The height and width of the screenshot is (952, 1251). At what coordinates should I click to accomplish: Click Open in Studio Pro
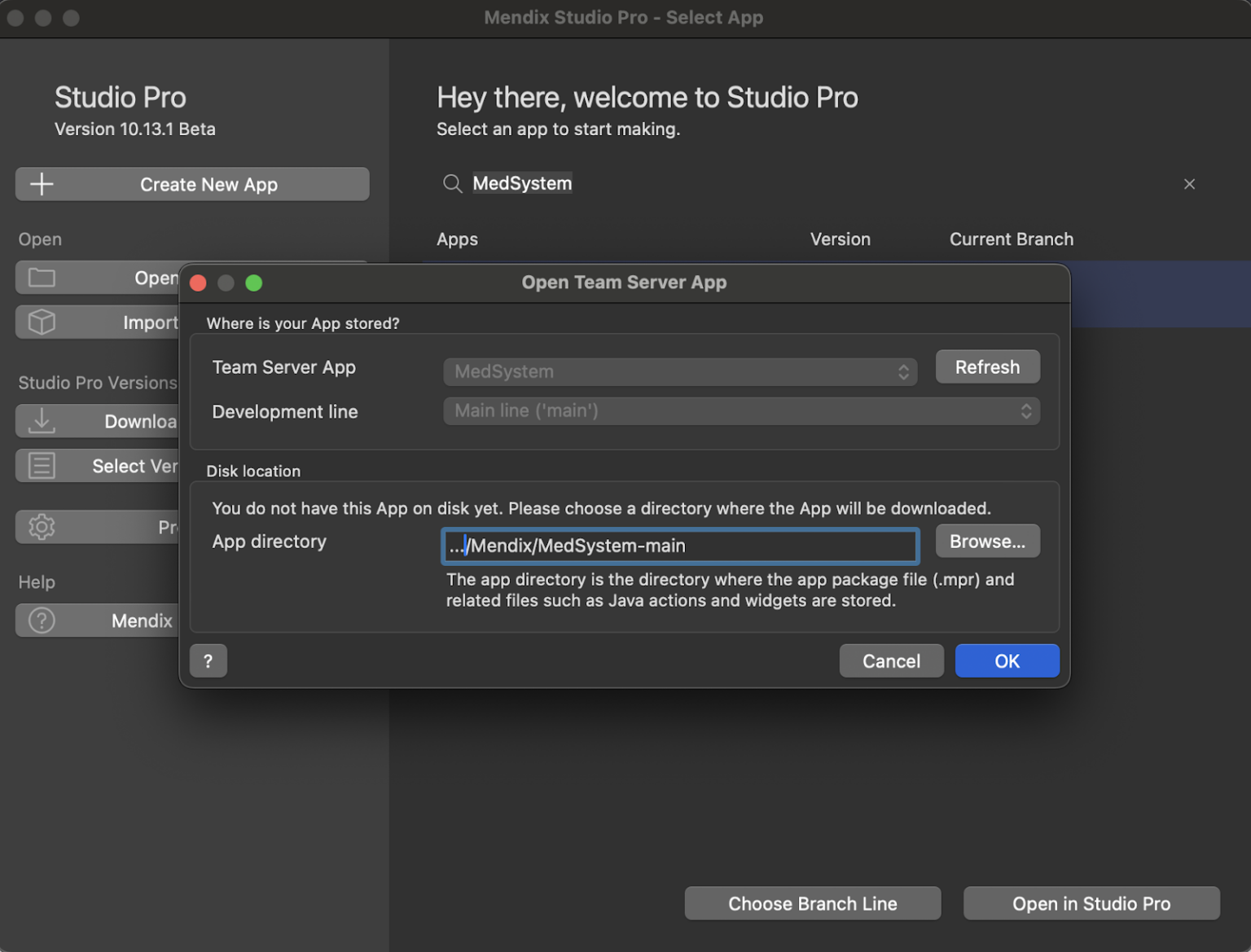pyautogui.click(x=1091, y=903)
